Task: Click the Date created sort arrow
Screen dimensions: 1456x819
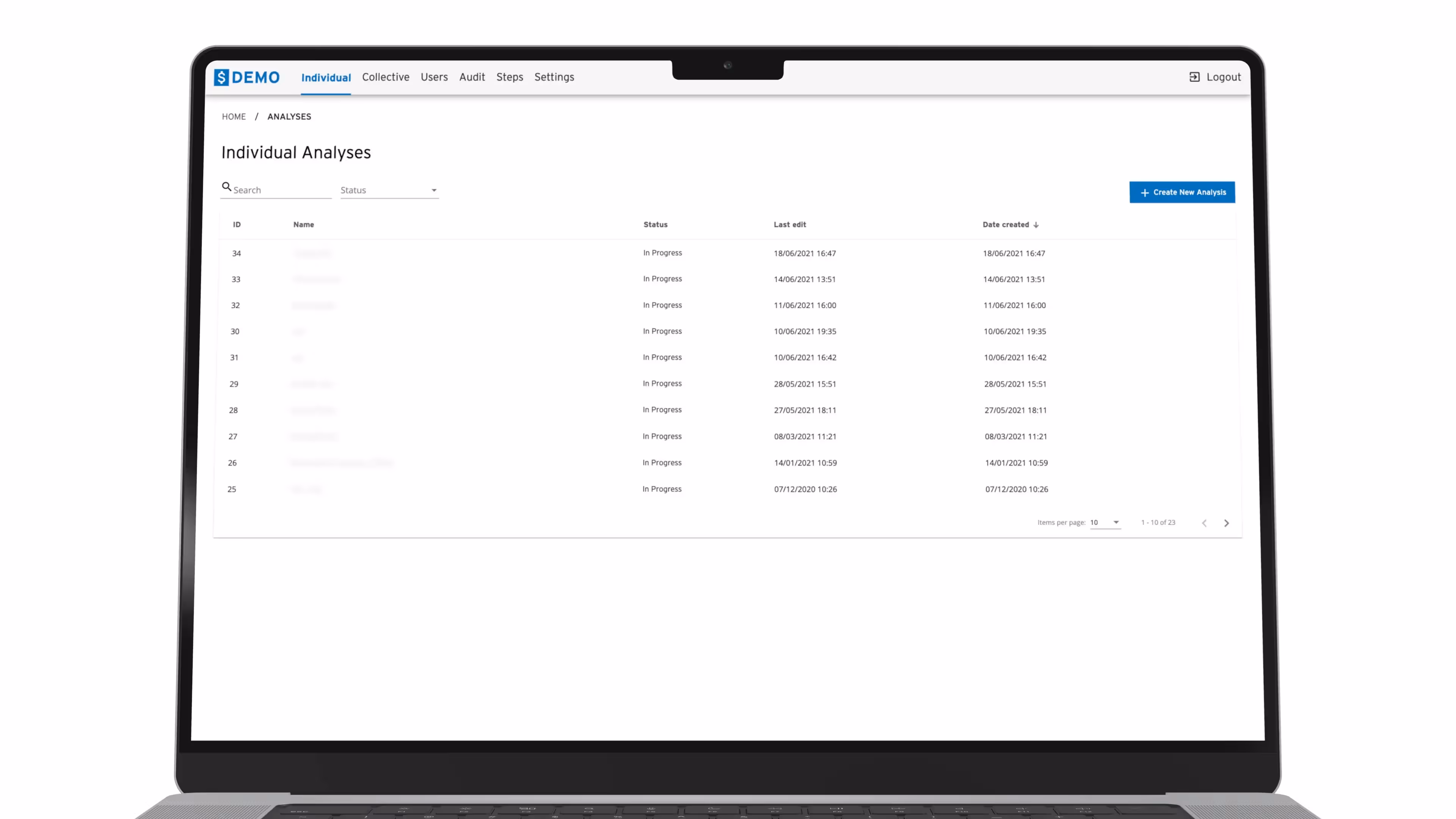Action: (1036, 225)
